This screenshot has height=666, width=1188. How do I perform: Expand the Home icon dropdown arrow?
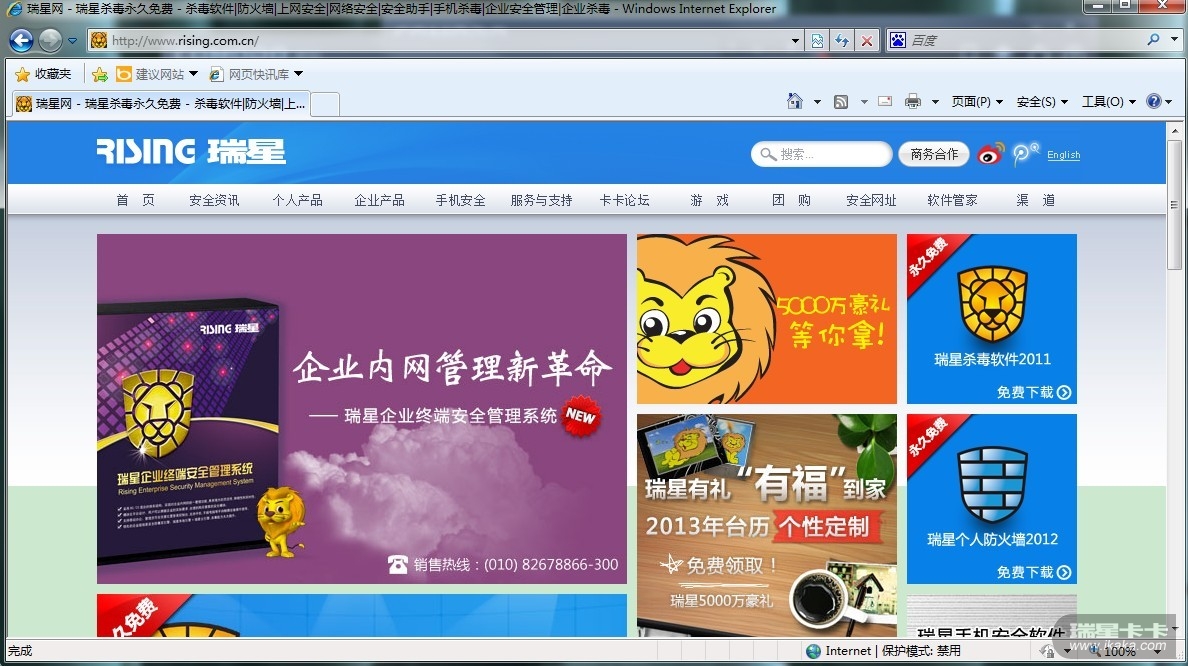tap(817, 102)
